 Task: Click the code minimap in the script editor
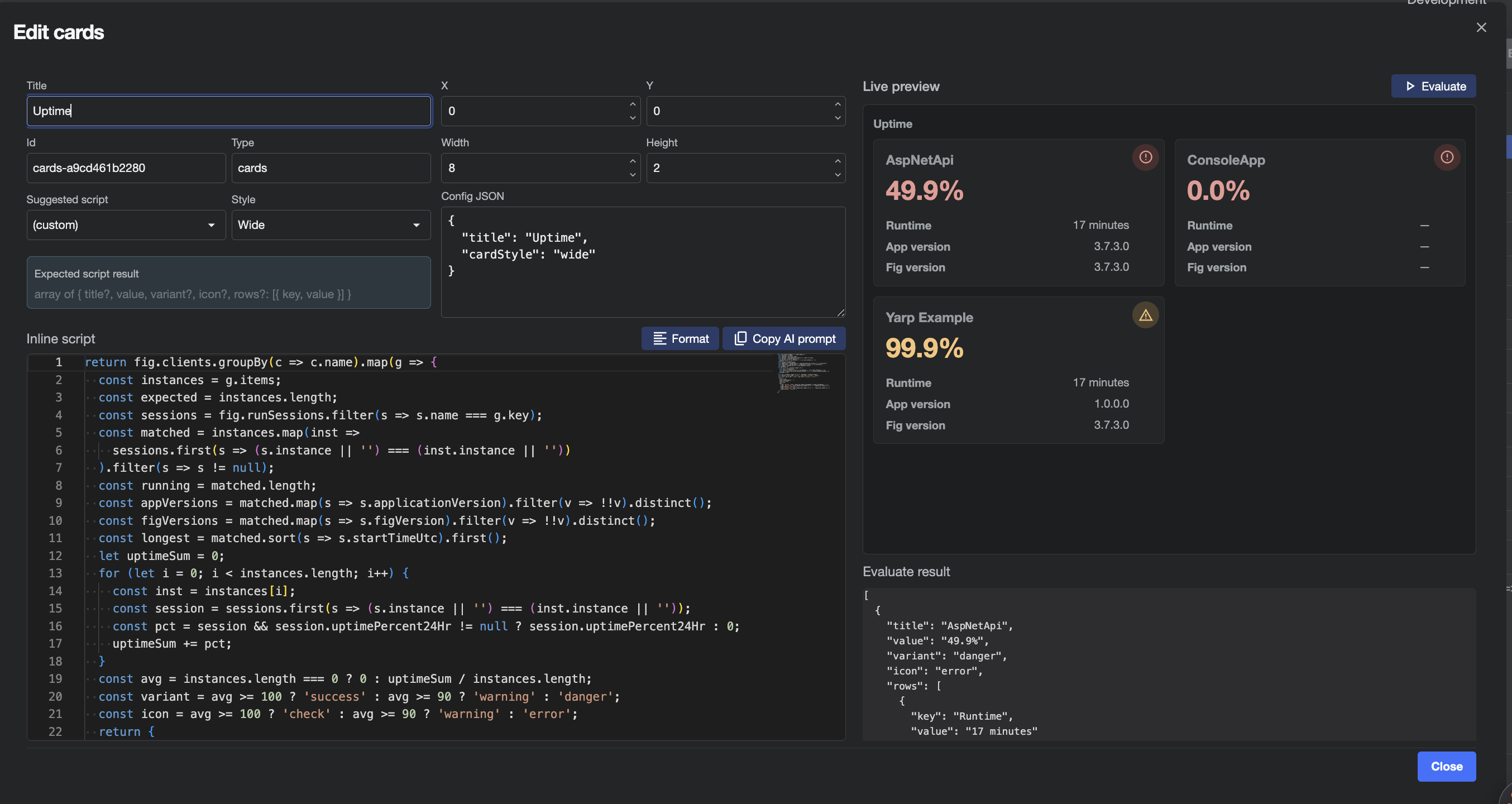(804, 372)
